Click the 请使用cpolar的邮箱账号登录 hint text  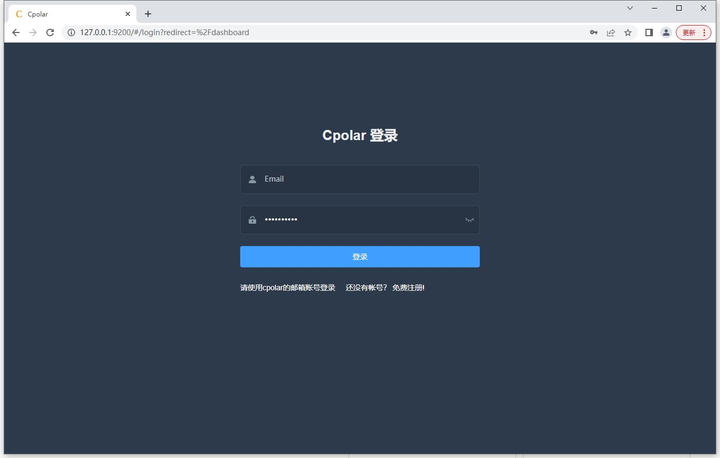[287, 288]
